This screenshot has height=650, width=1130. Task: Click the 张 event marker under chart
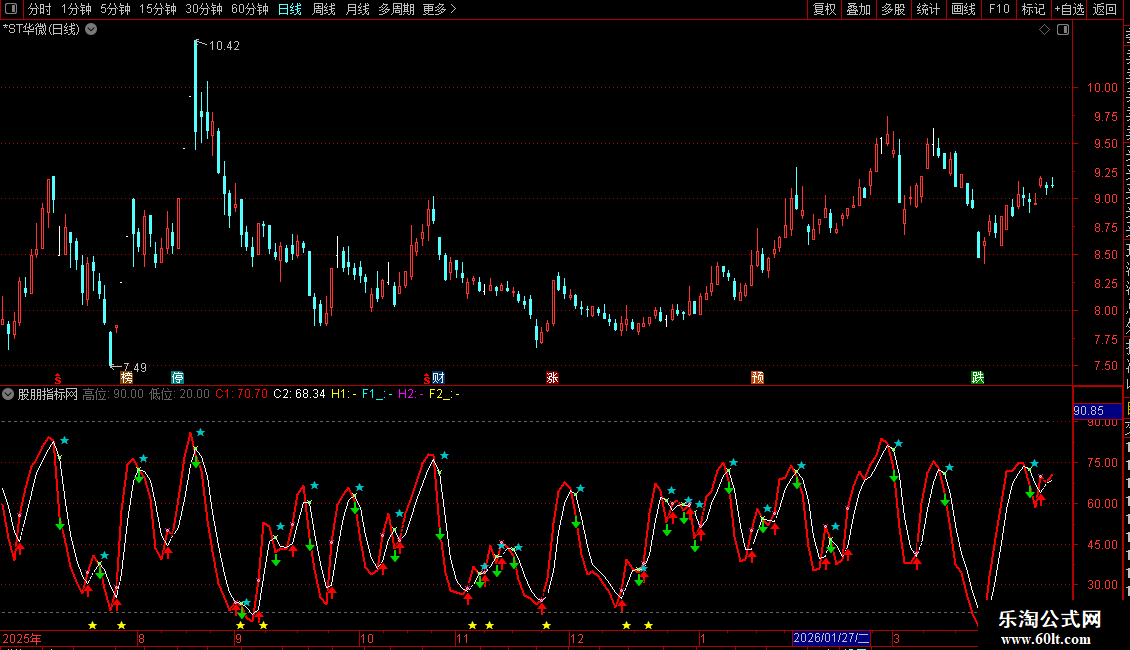(x=552, y=378)
